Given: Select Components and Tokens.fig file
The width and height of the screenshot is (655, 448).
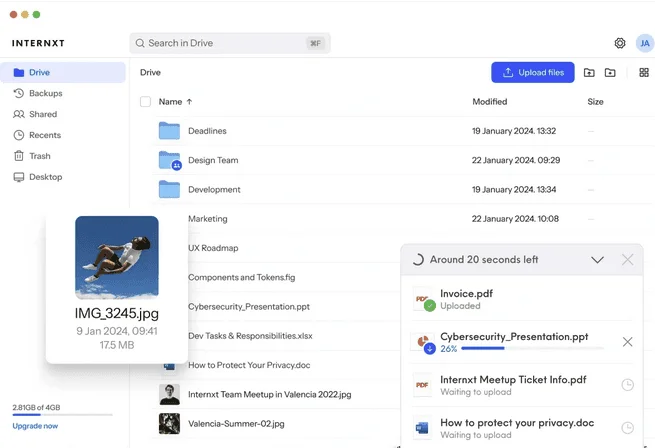Looking at the screenshot, I should [241, 277].
